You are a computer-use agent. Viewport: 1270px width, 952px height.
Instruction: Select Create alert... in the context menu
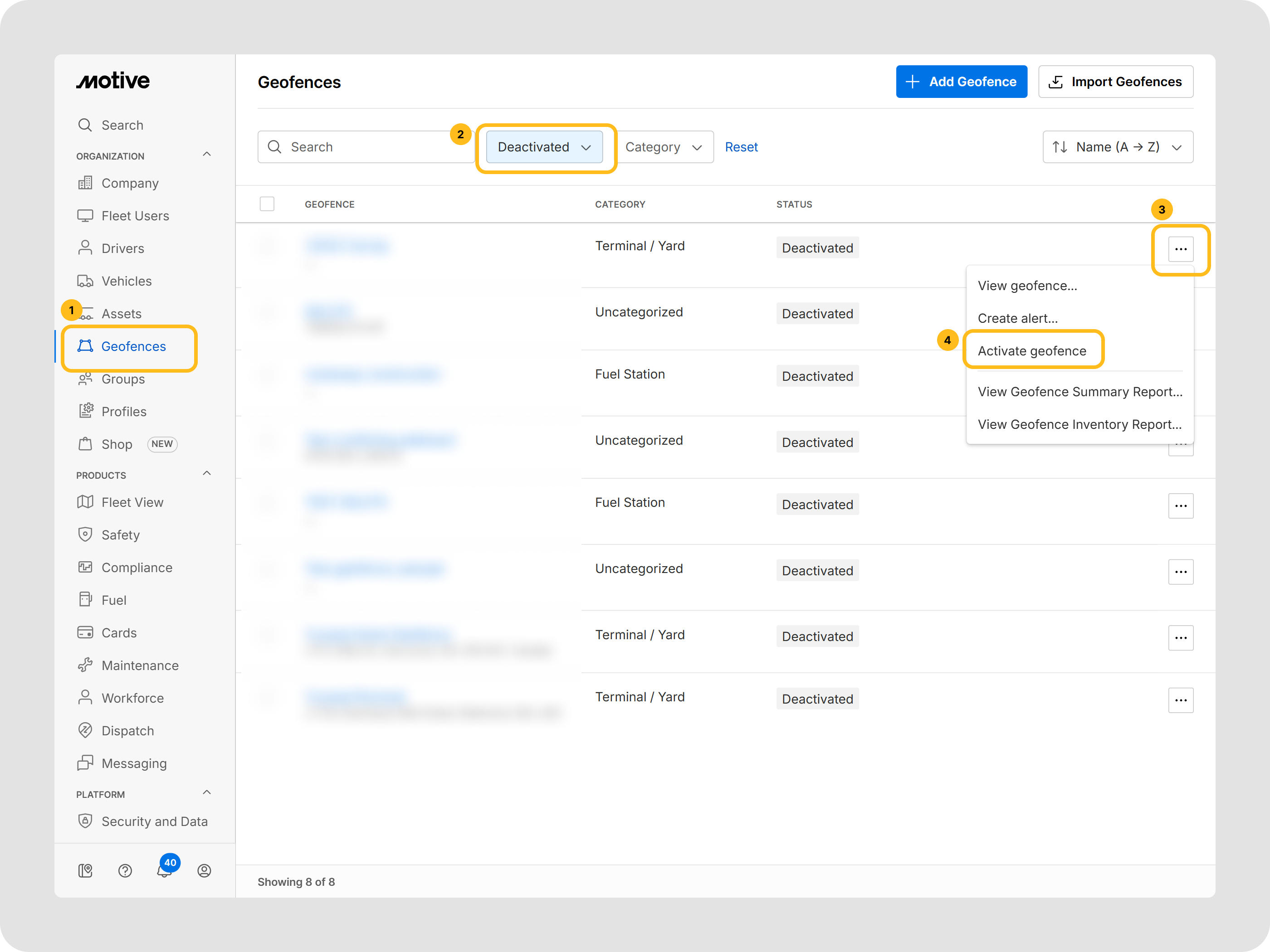pyautogui.click(x=1017, y=318)
